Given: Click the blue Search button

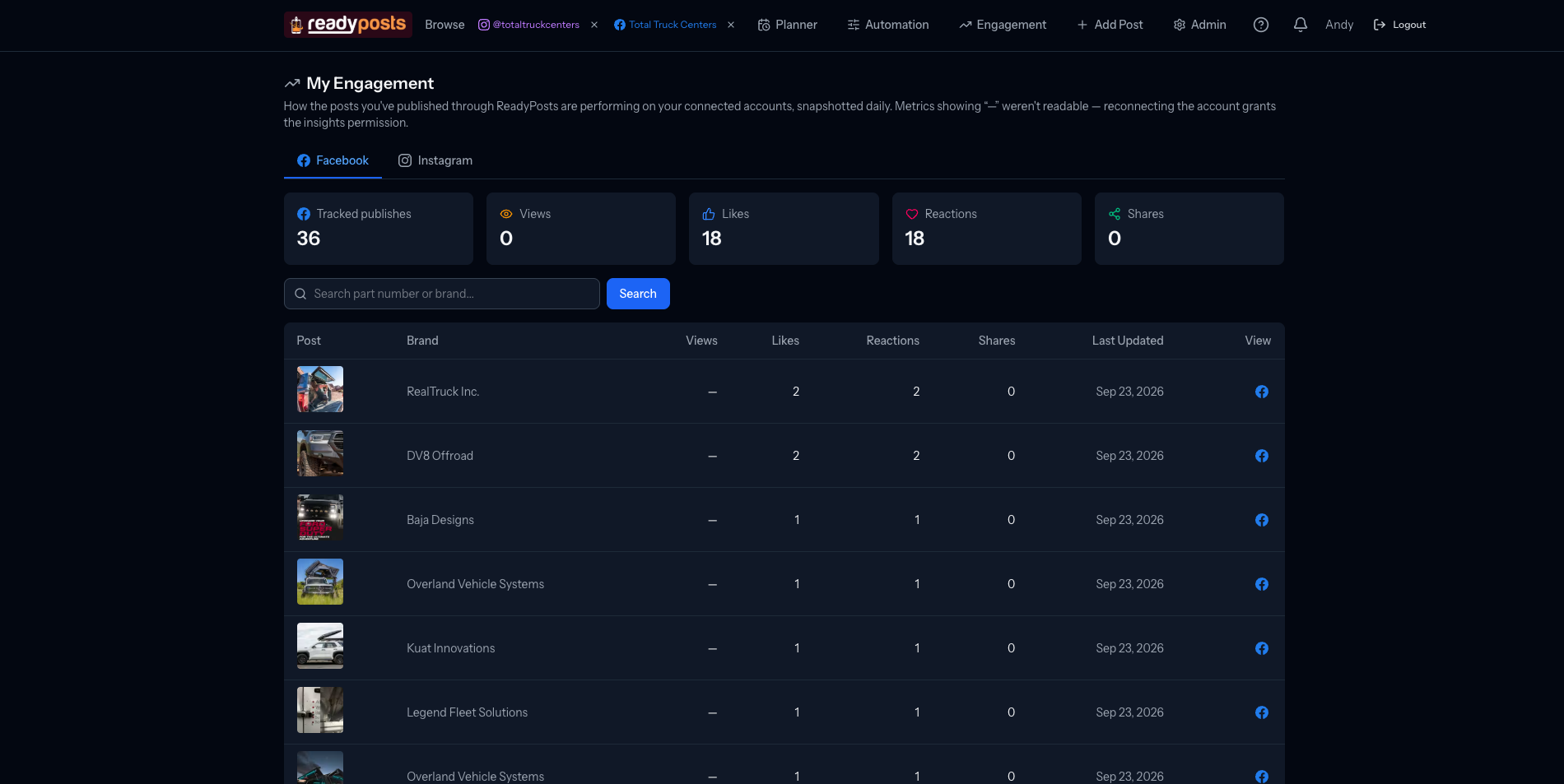Looking at the screenshot, I should pyautogui.click(x=638, y=294).
